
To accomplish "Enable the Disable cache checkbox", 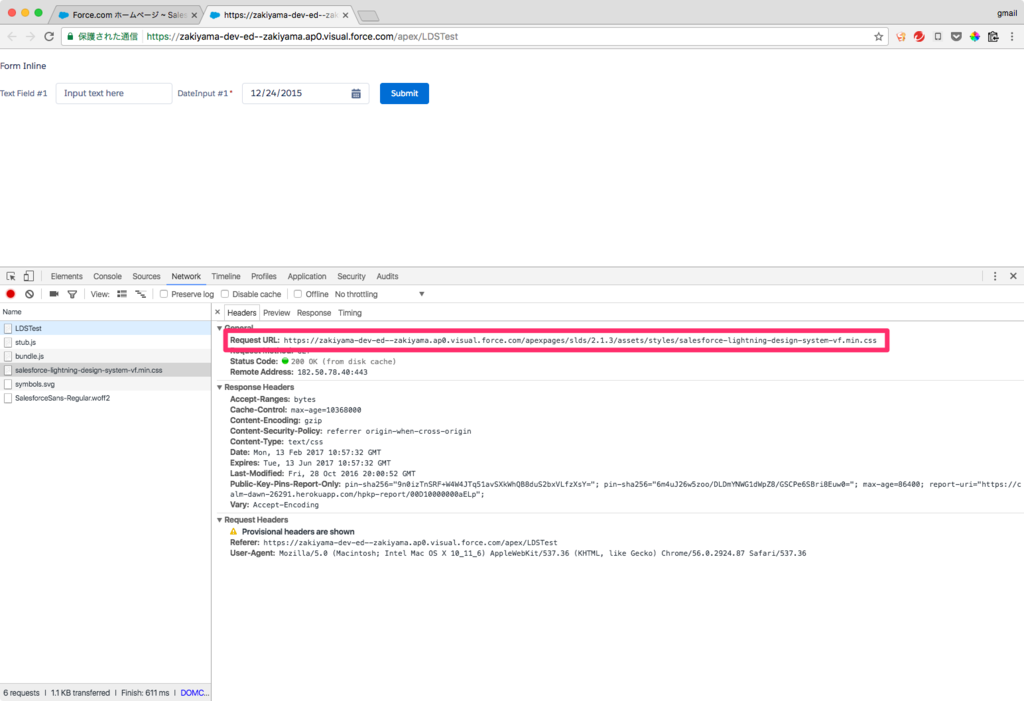I will click(225, 294).
